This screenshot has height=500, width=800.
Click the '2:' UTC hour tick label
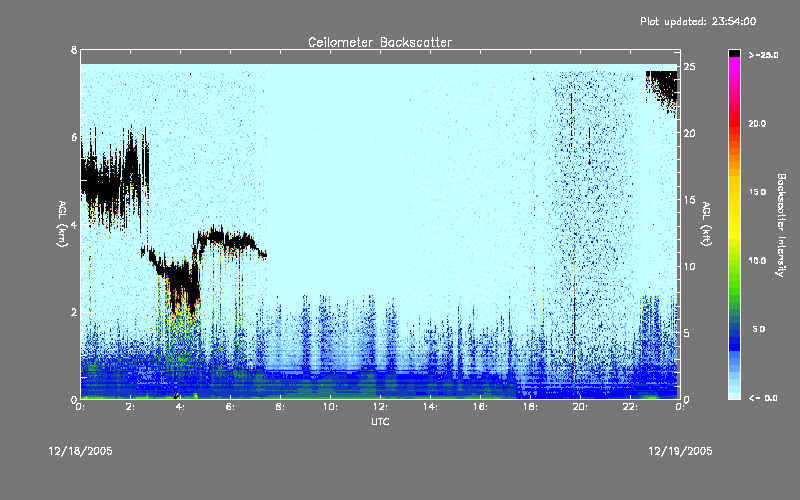131,407
